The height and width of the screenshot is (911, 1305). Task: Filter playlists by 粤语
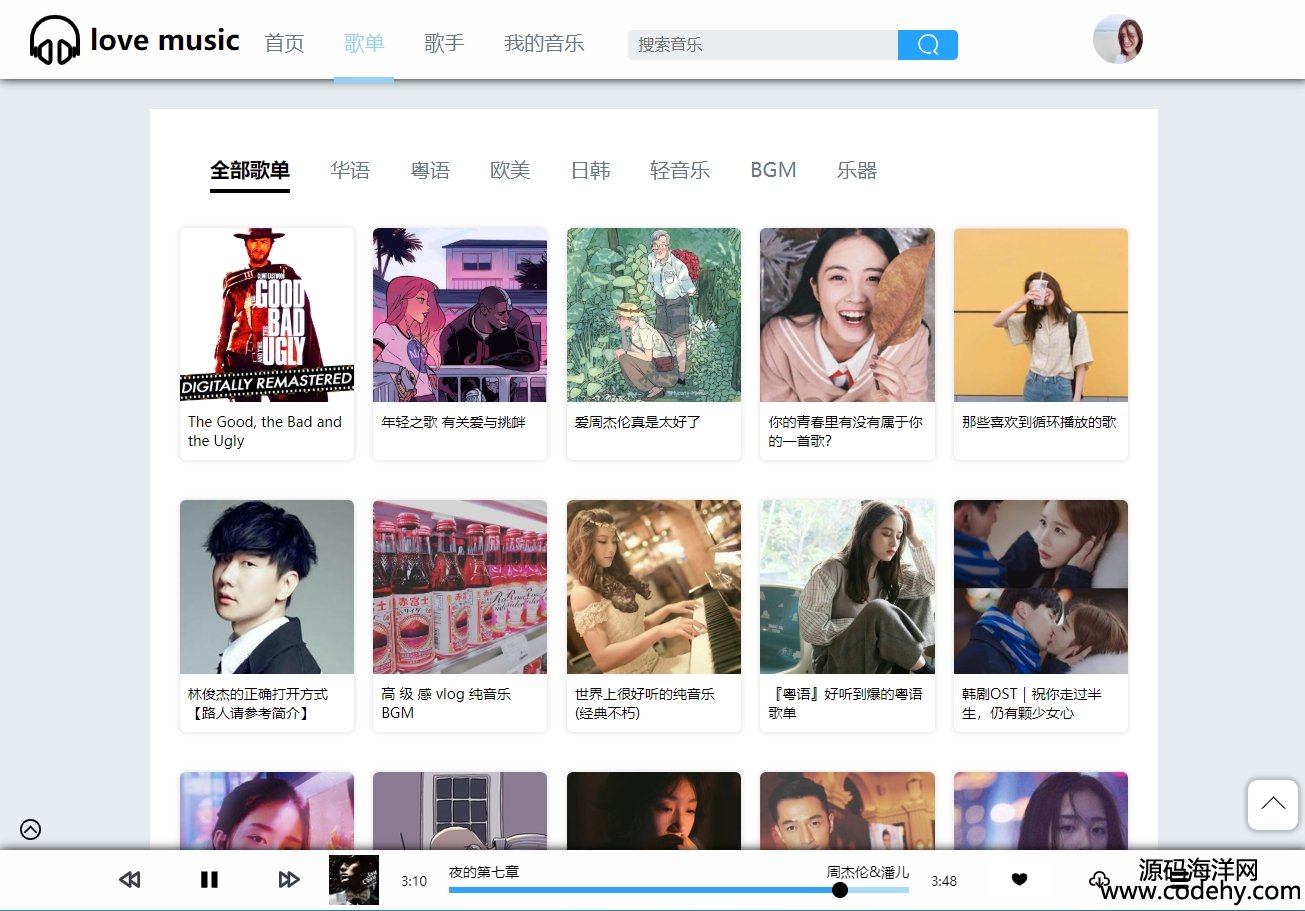pyautogui.click(x=430, y=170)
